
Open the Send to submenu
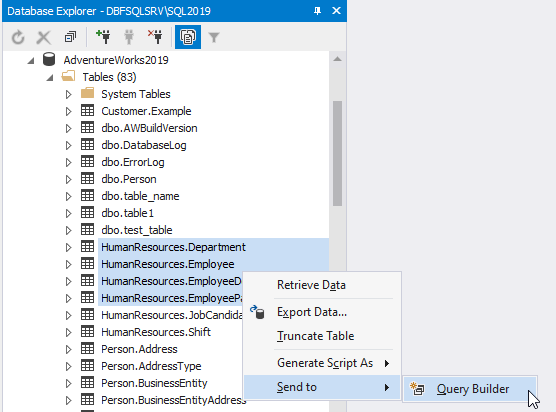pos(322,387)
